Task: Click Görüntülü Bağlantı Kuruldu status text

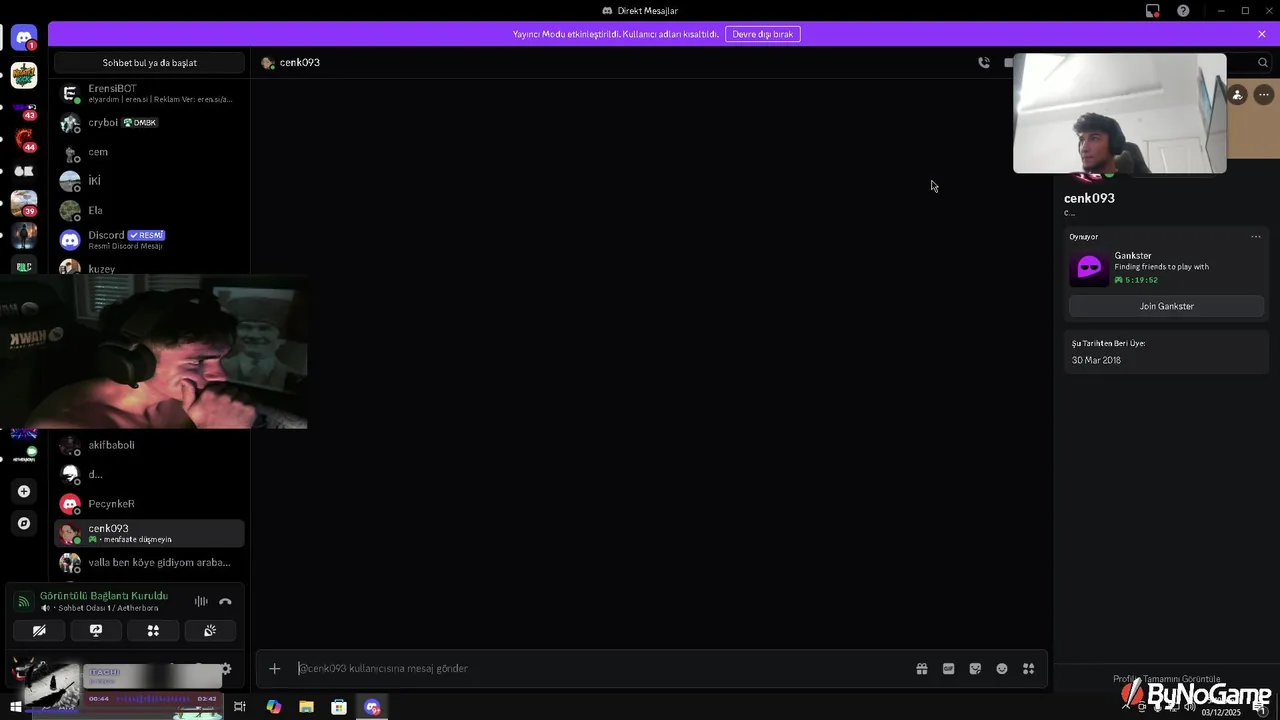Action: coord(104,596)
